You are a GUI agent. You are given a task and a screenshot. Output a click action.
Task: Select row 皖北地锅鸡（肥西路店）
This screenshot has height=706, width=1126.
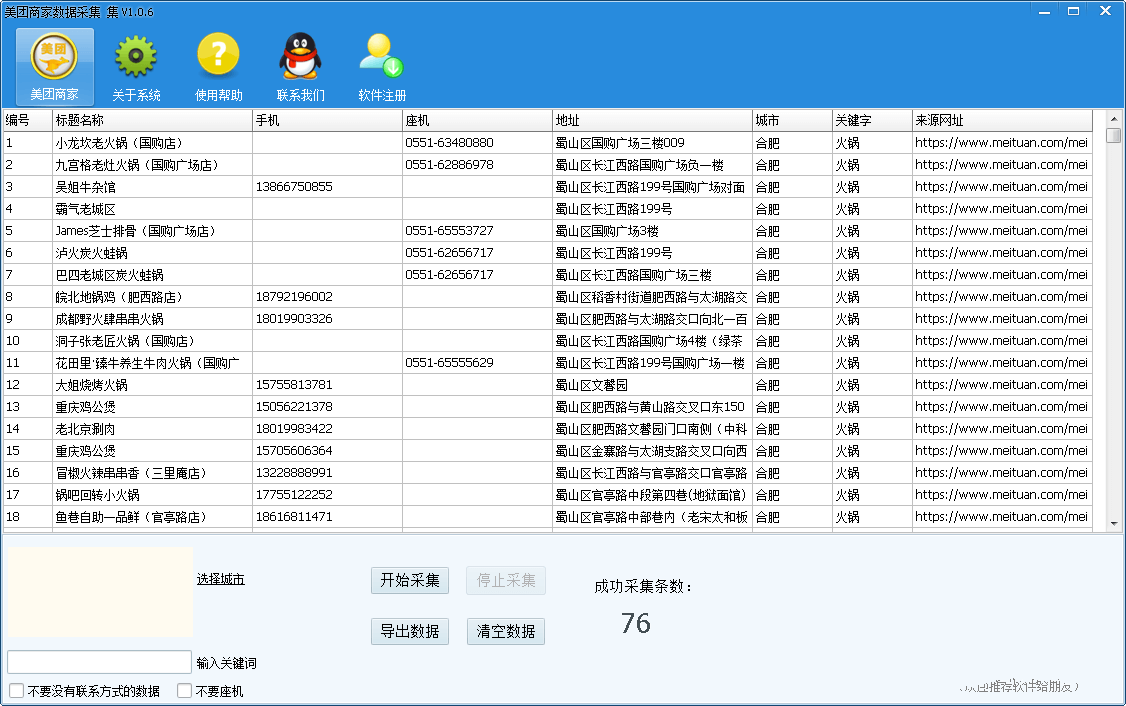(548, 297)
